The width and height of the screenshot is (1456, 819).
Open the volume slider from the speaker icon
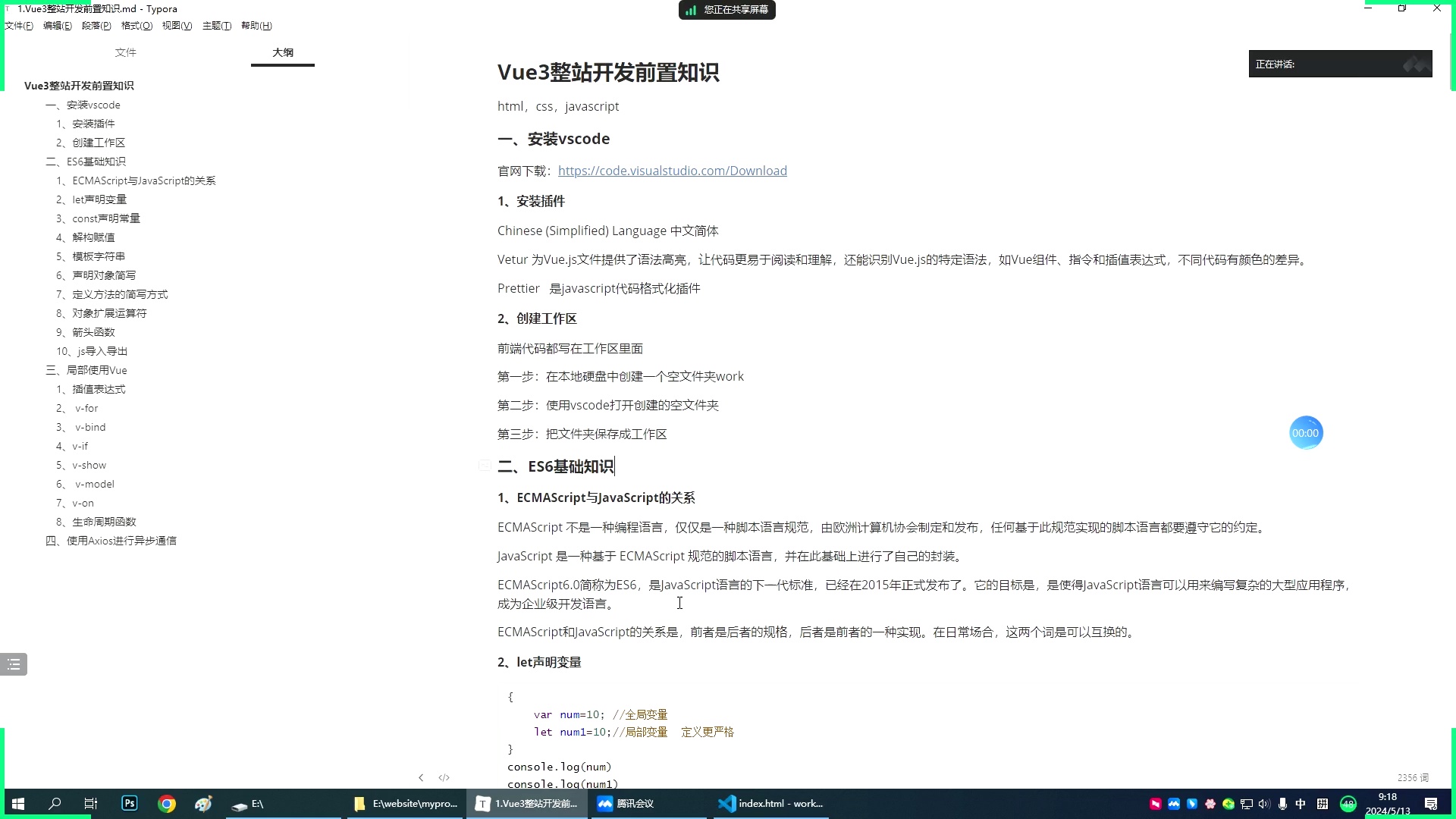[1263, 804]
